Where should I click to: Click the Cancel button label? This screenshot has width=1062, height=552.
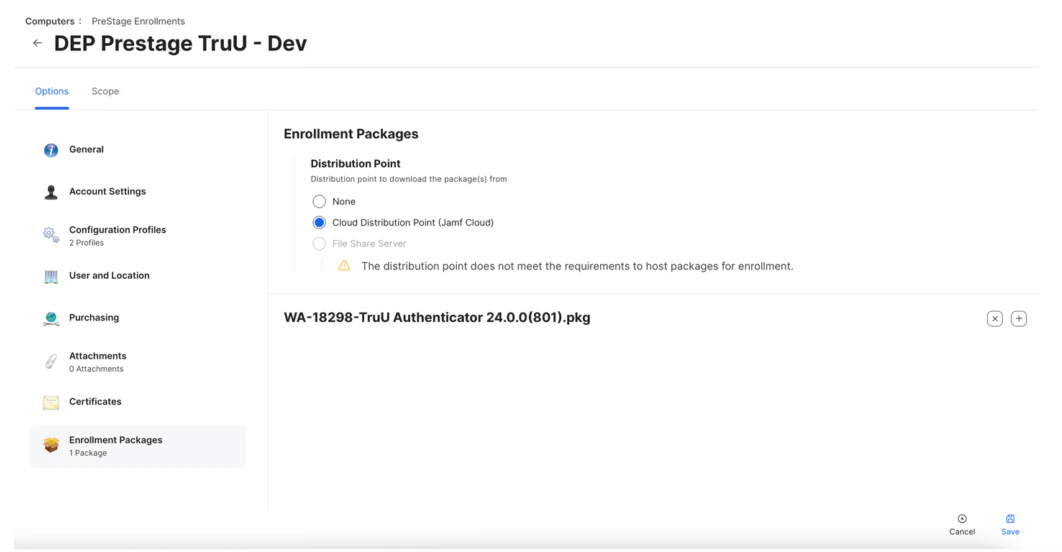(x=962, y=532)
